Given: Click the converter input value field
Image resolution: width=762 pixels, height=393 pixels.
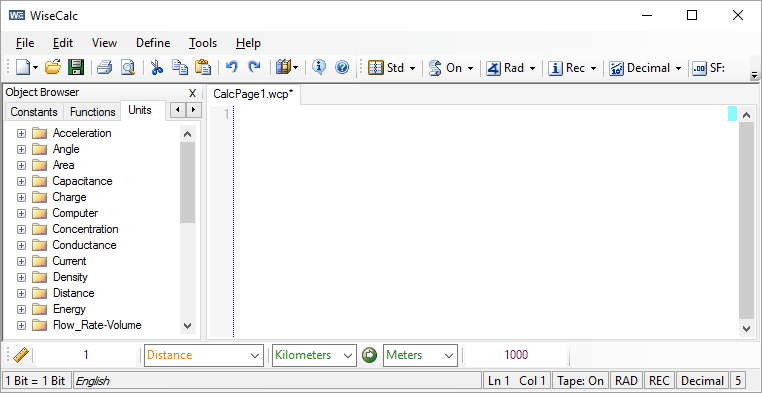Looking at the screenshot, I should [x=86, y=355].
